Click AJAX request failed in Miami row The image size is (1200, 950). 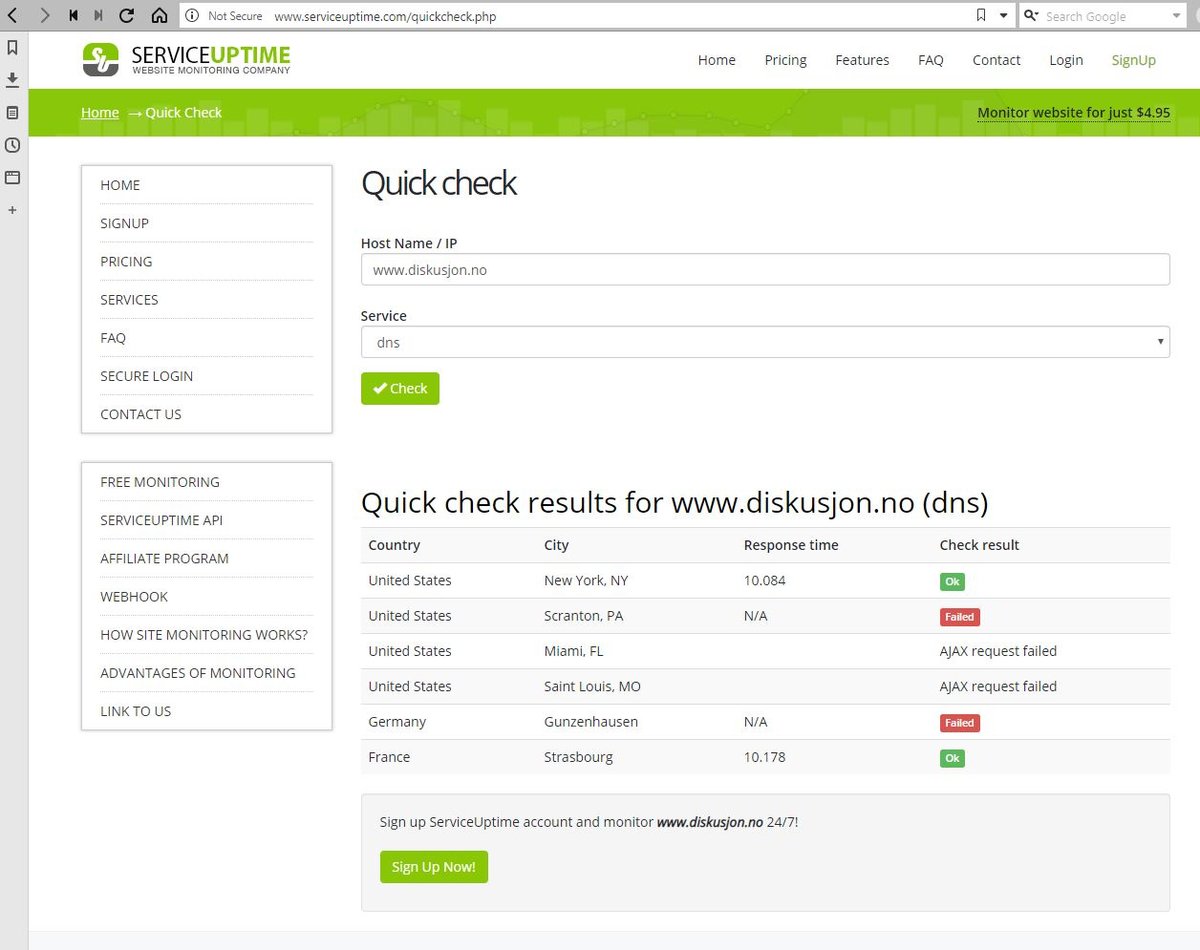(x=998, y=651)
